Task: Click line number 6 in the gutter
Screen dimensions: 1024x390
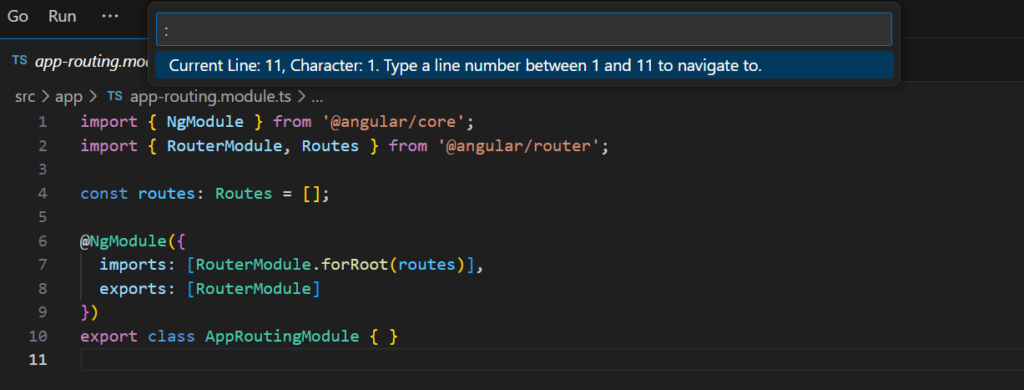Action: point(42,241)
